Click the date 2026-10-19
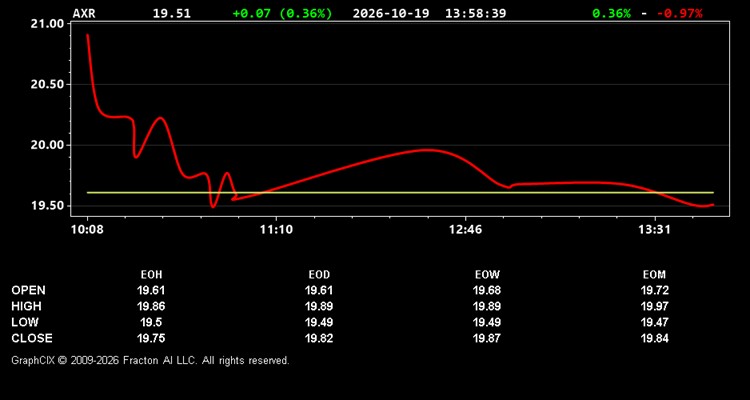The height and width of the screenshot is (400, 750). click(x=392, y=13)
